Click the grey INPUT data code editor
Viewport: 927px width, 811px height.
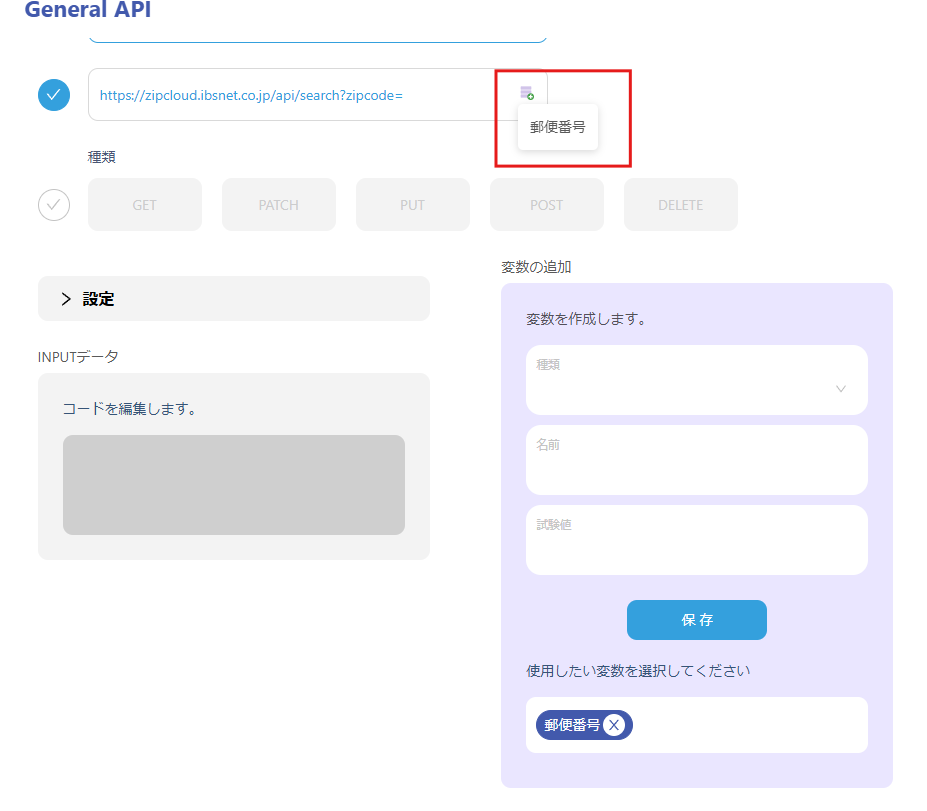point(234,485)
